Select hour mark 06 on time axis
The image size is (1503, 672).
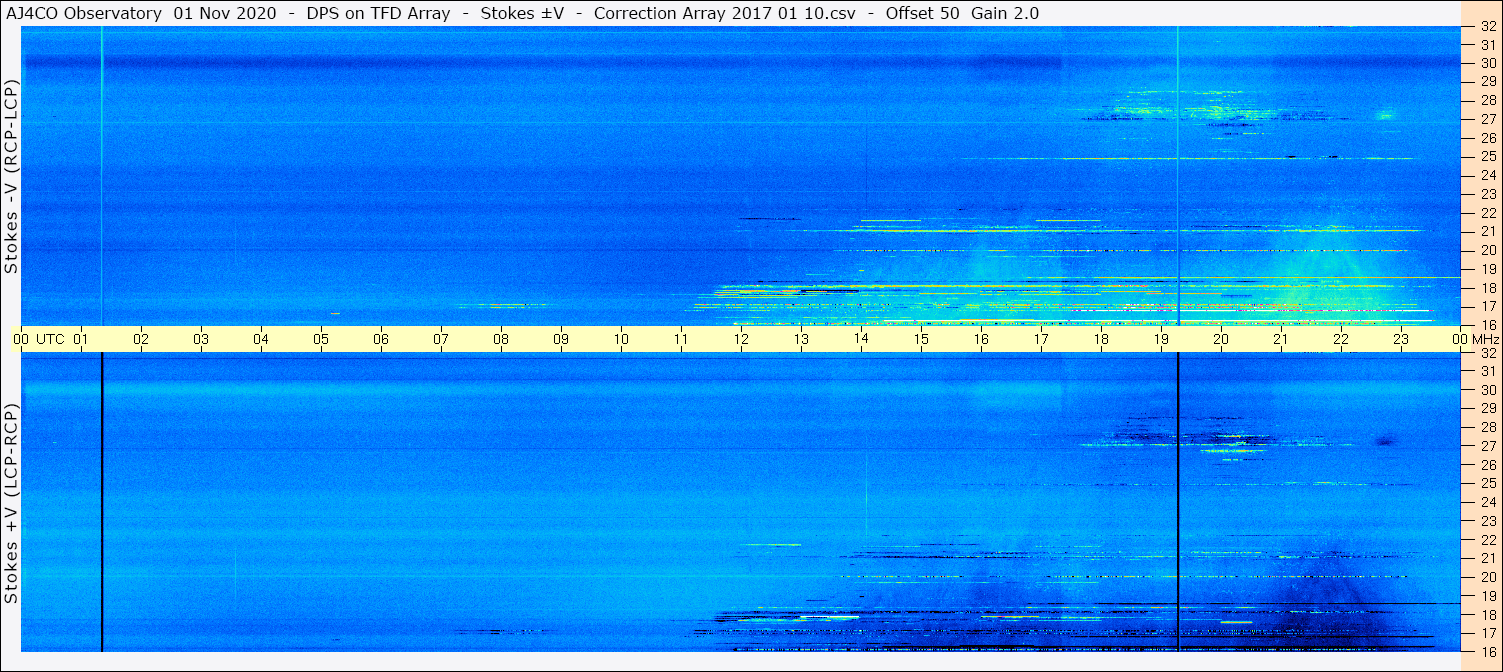tap(381, 339)
